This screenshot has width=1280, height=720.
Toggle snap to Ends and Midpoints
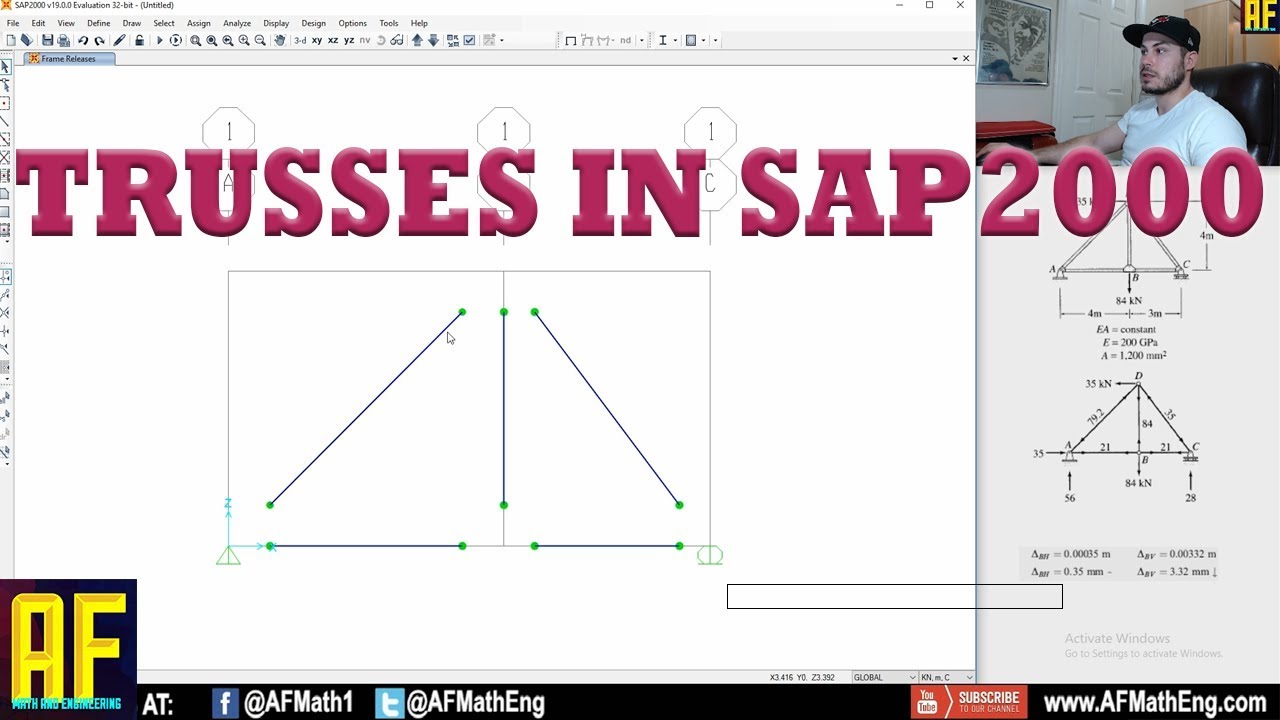6,294
